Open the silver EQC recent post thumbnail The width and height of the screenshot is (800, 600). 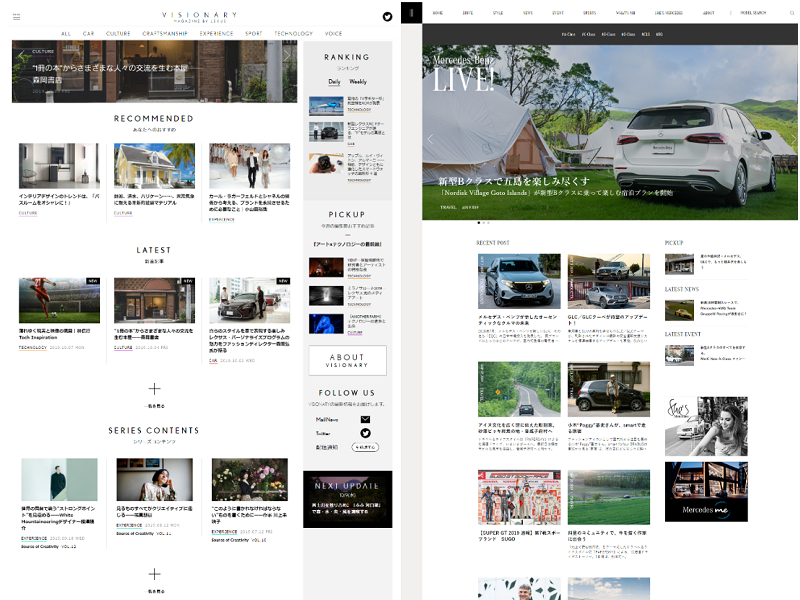click(x=519, y=281)
